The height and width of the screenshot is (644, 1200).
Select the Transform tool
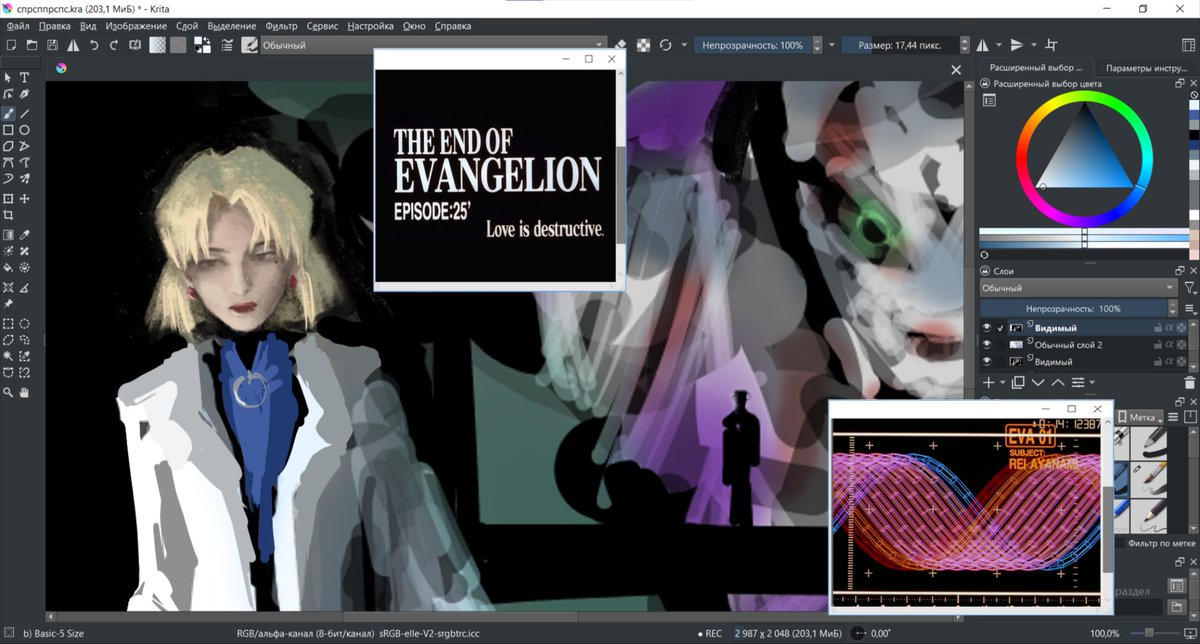[8, 198]
